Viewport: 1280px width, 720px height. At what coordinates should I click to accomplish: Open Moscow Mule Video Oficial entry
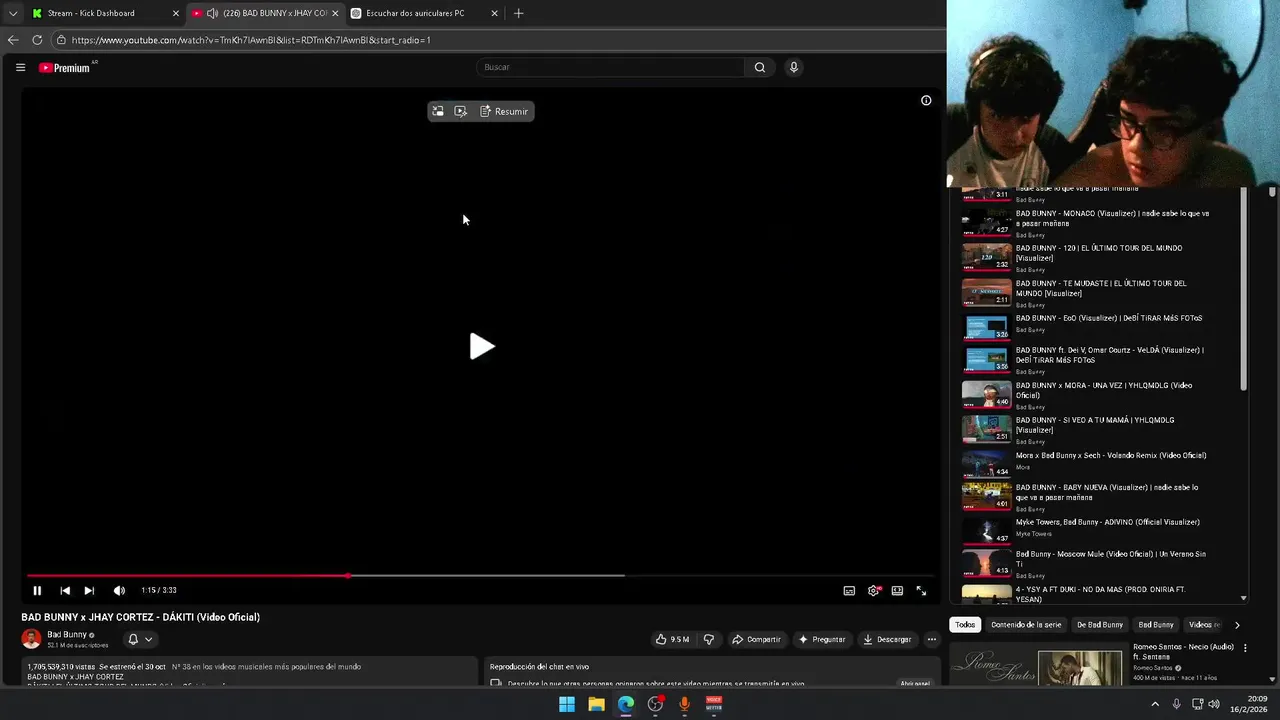click(x=1097, y=564)
